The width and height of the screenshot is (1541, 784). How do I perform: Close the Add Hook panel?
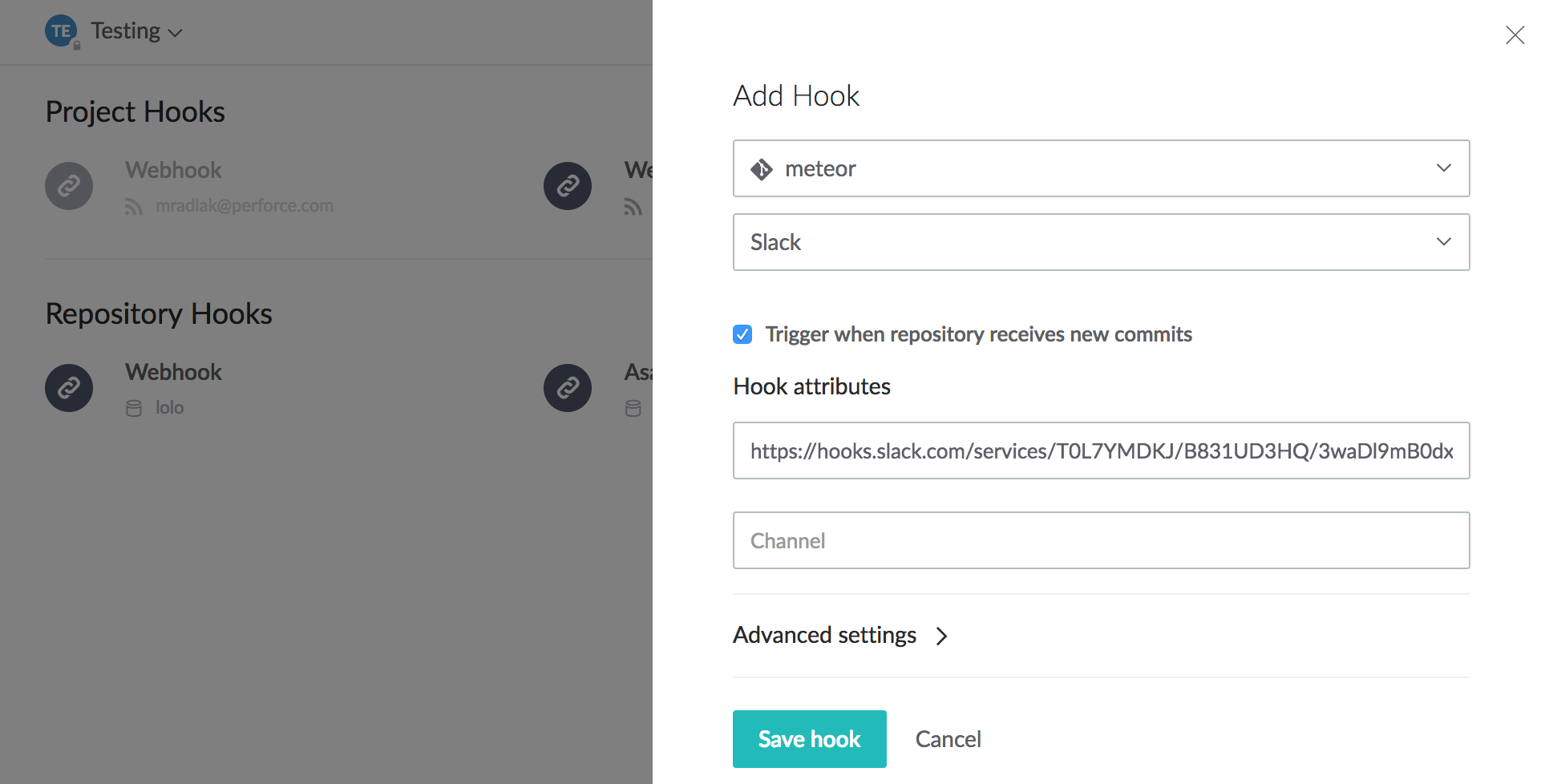coord(1515,35)
